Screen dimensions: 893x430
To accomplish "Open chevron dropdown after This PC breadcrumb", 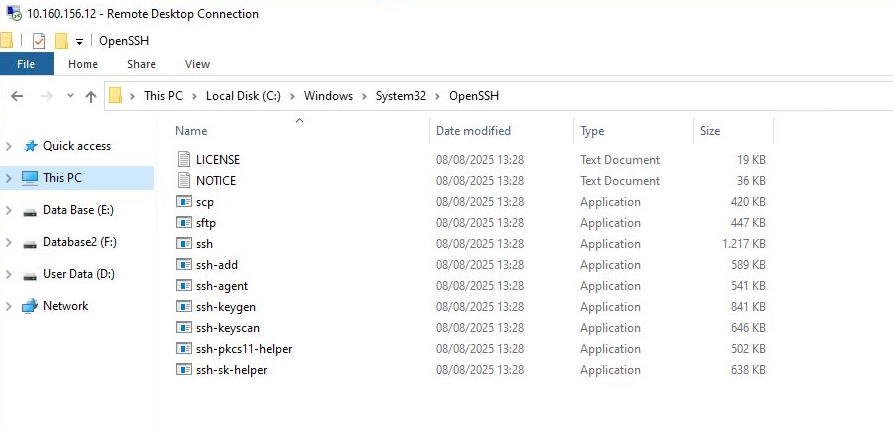I will pos(195,96).
